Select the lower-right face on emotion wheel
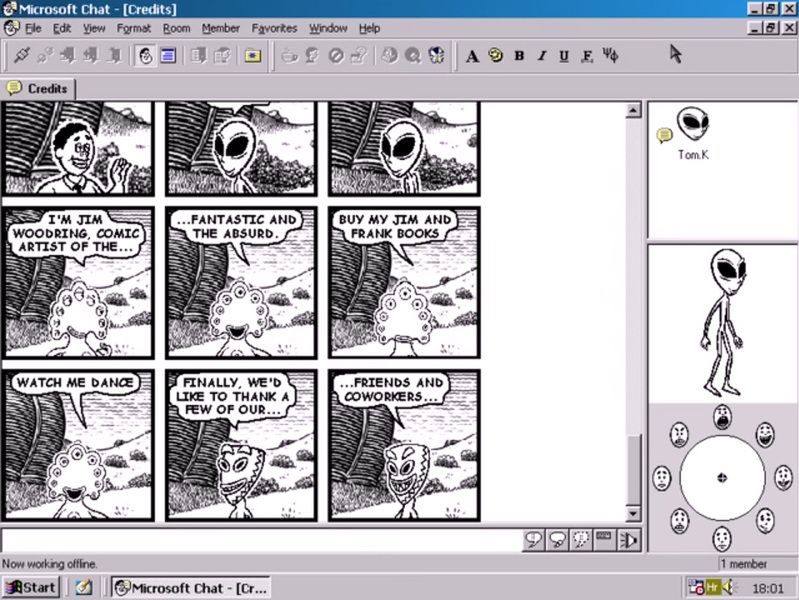This screenshot has height=600, width=799. pos(765,520)
